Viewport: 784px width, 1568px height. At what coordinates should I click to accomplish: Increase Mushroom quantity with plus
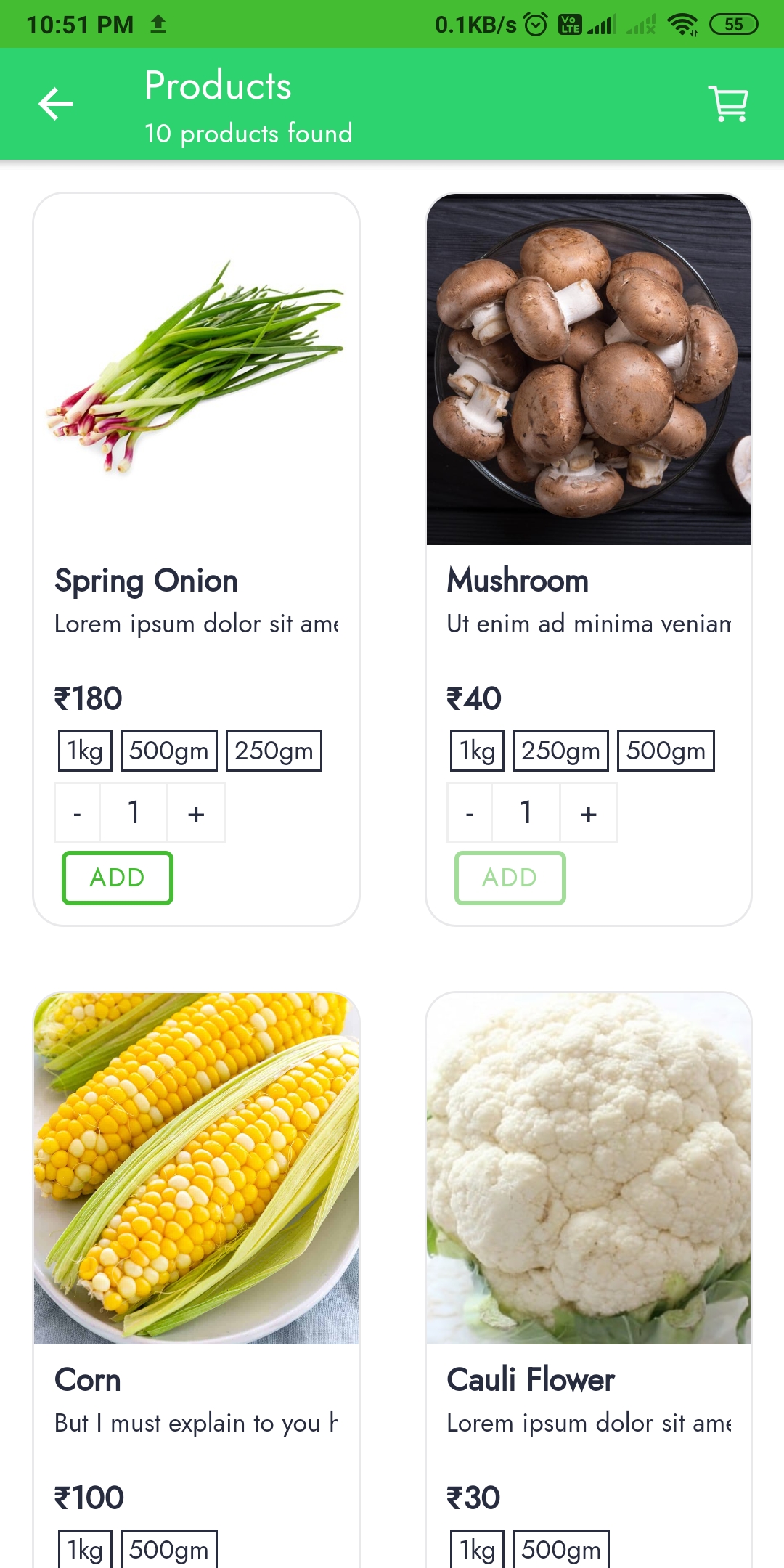tap(589, 813)
